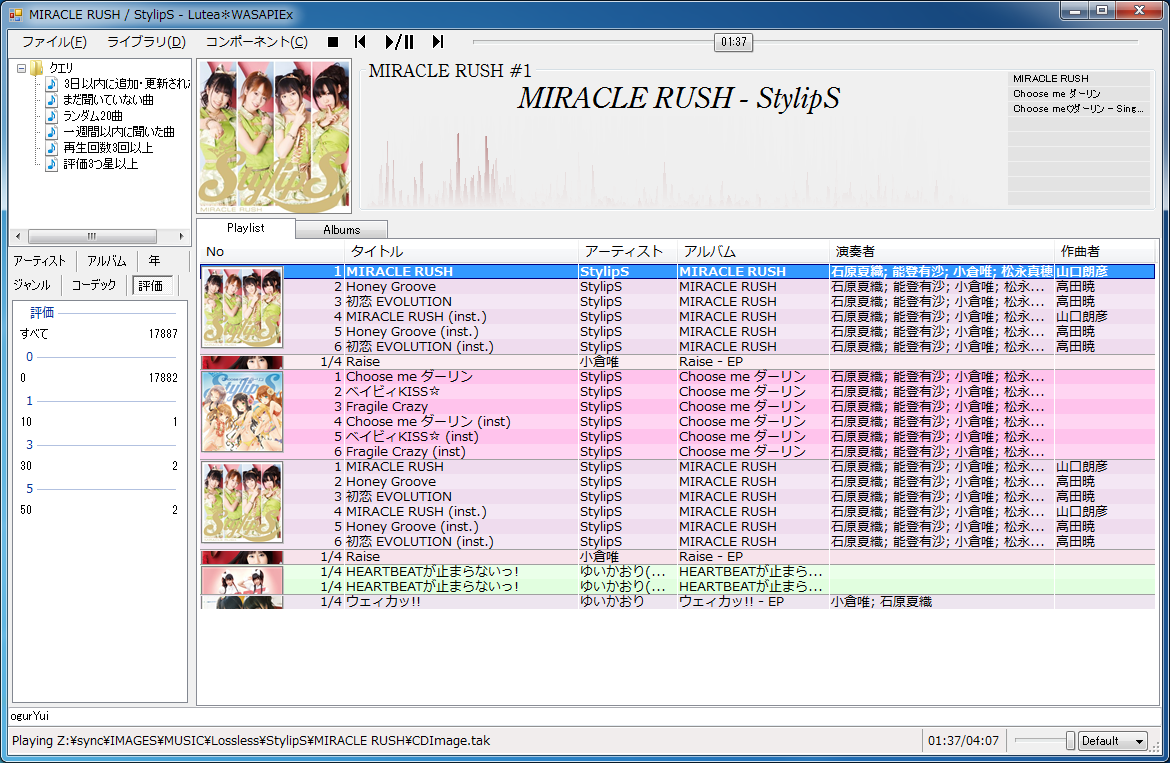Viewport: 1170px width, 763px height.
Task: Click first MIRACLE RUSH album thumbnail in playlist
Action: point(242,307)
